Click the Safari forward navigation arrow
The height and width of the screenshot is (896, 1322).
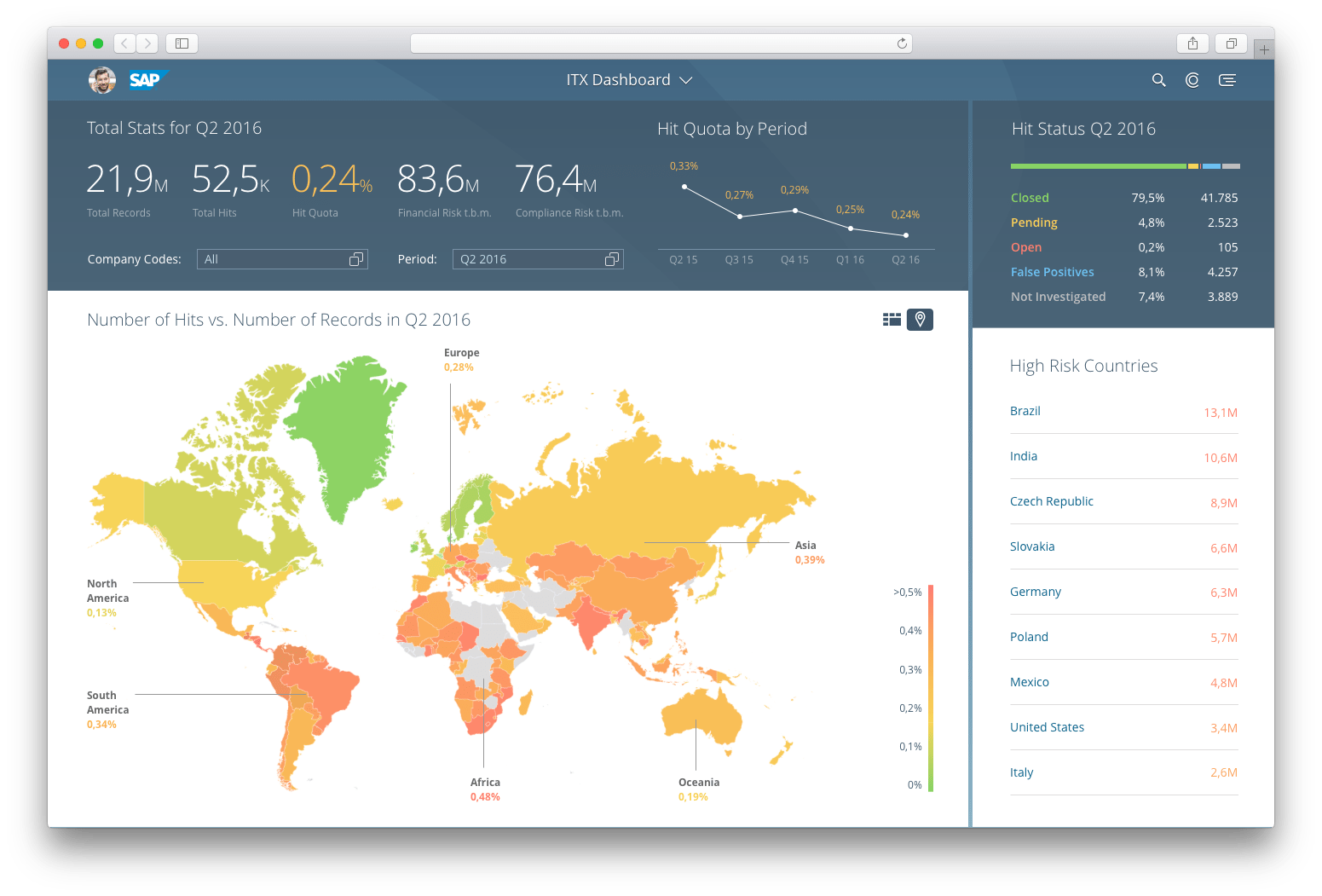[x=147, y=43]
